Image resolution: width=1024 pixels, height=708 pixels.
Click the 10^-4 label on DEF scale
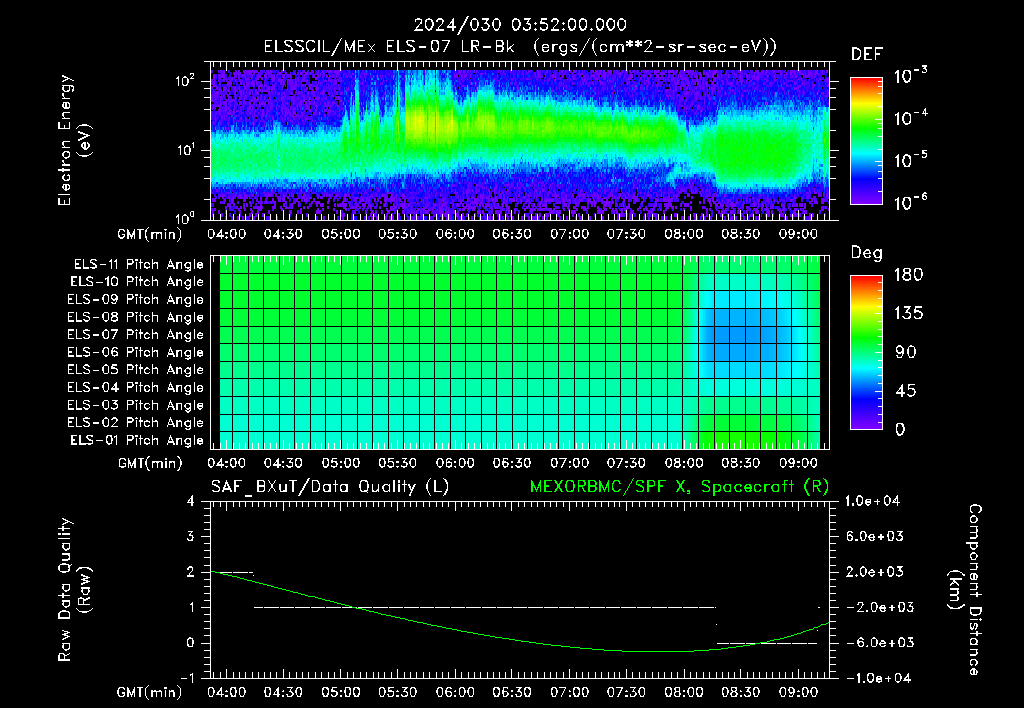(910, 118)
